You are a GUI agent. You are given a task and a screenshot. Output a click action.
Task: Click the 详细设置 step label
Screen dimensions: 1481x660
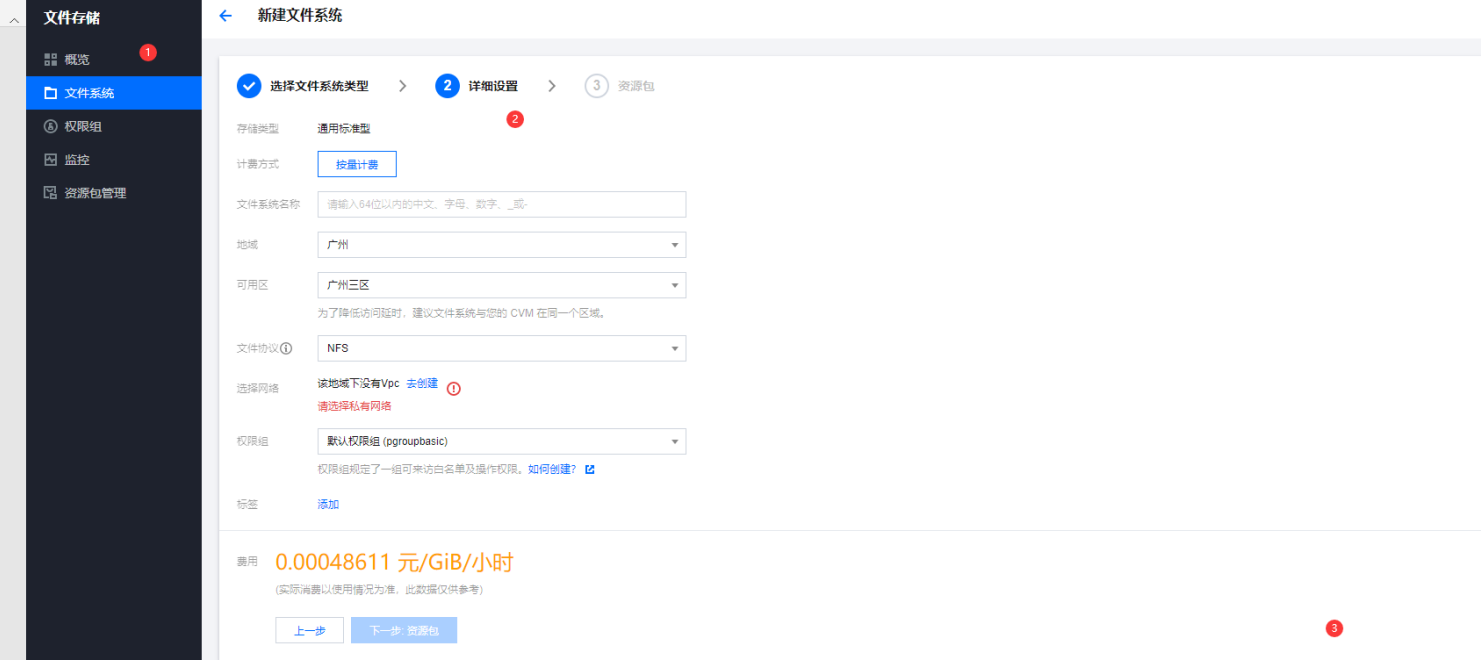(x=493, y=86)
